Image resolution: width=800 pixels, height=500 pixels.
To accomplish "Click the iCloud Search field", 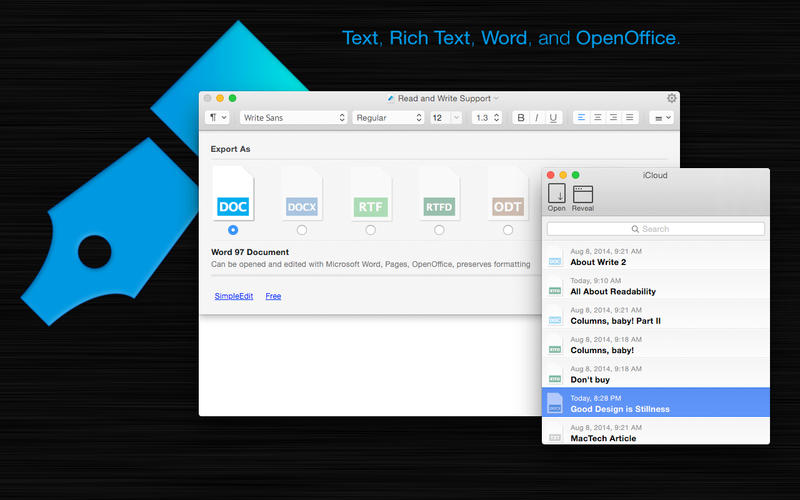I will pos(656,229).
